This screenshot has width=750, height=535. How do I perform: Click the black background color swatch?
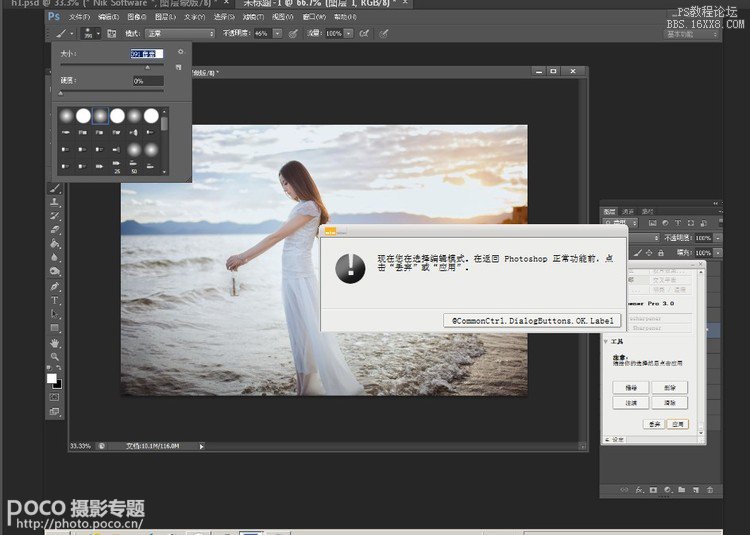58,384
